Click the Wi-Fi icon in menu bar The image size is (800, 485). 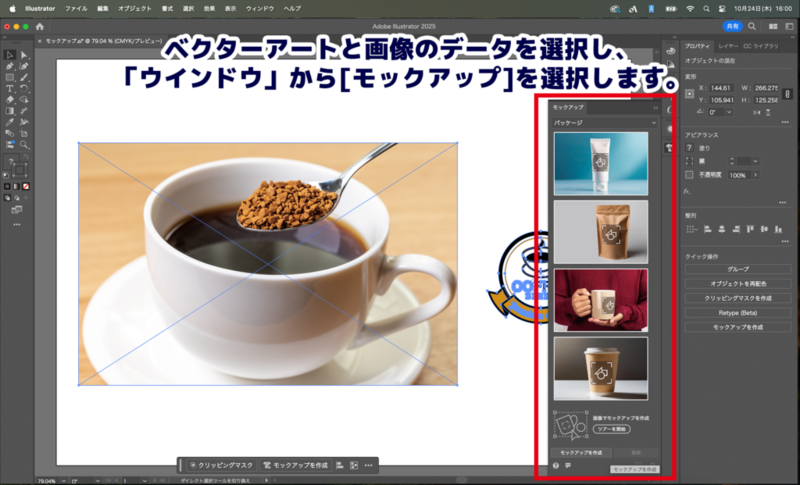(690, 9)
